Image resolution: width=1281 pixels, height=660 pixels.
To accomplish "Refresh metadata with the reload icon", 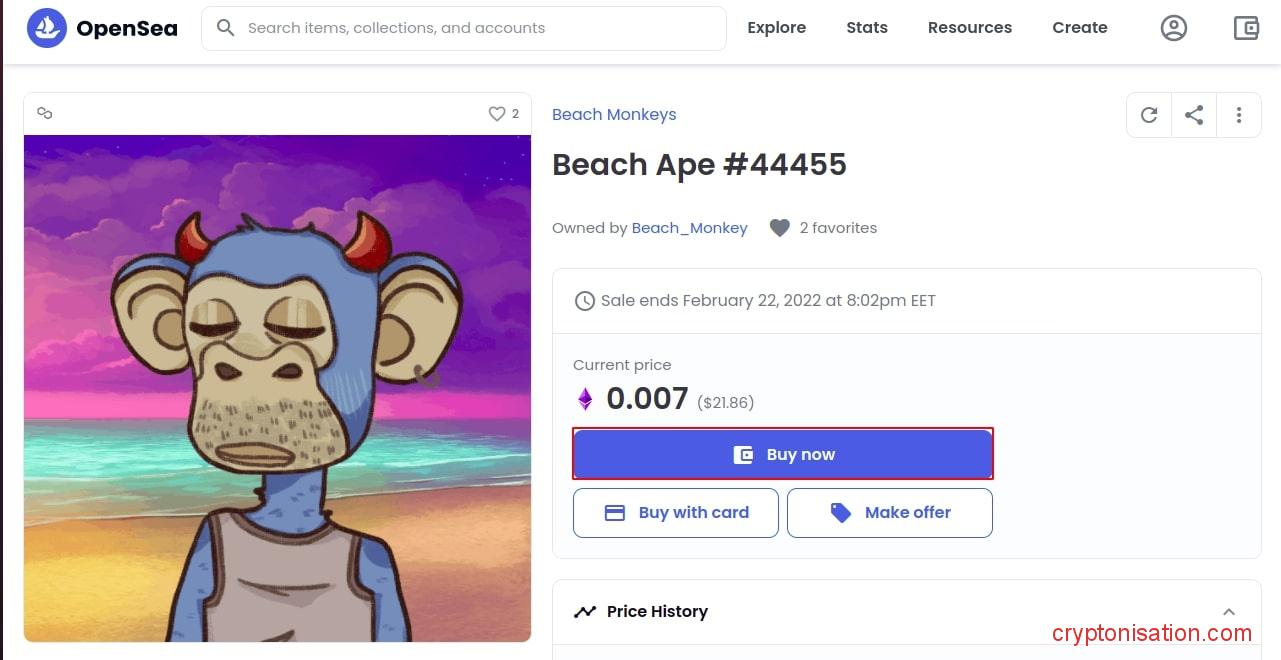I will click(1149, 115).
